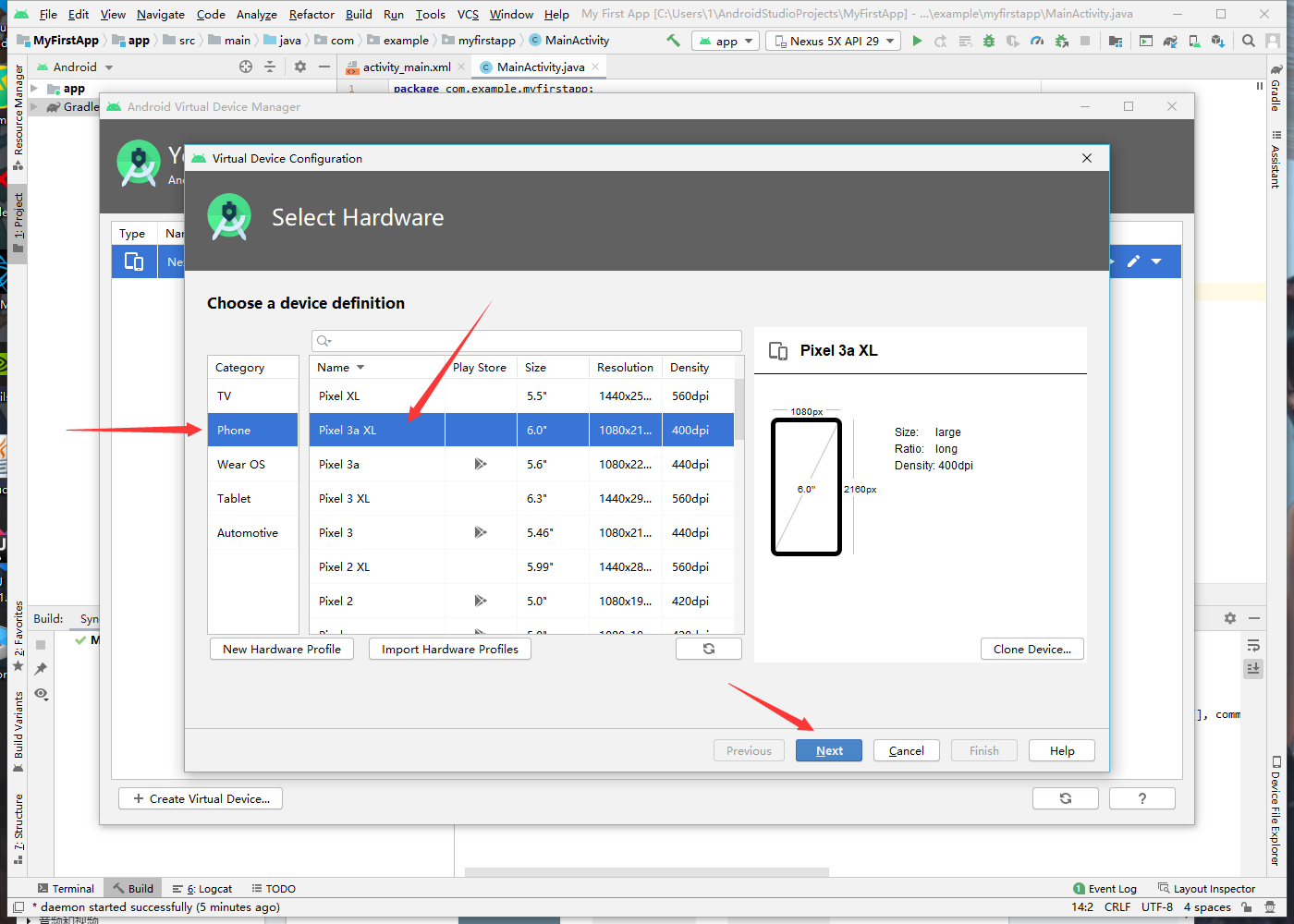Screen dimensions: 1294x924
Task: Click Import Hardware Profiles button
Action: (x=450, y=649)
